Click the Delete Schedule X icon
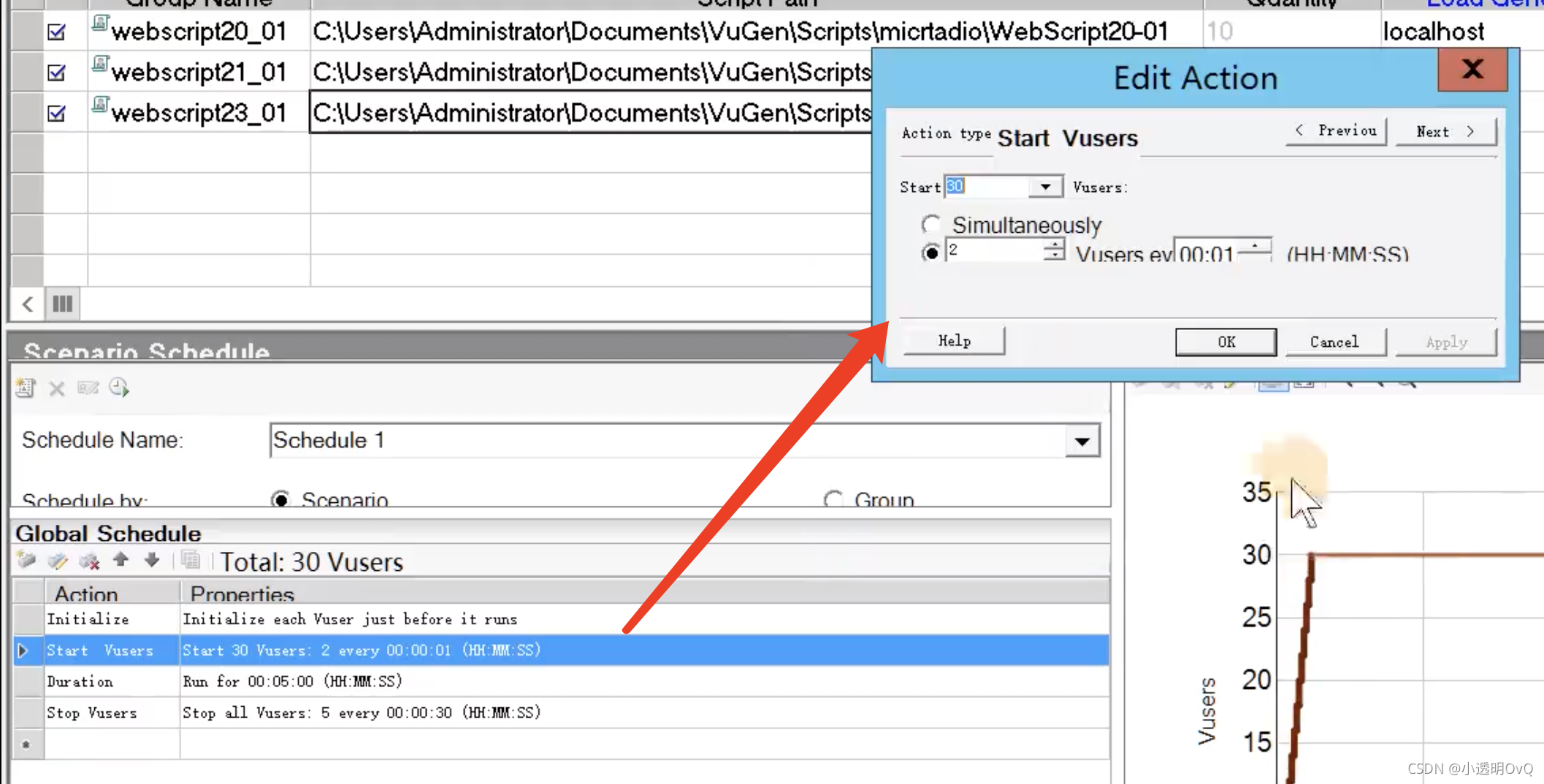 pyautogui.click(x=57, y=388)
